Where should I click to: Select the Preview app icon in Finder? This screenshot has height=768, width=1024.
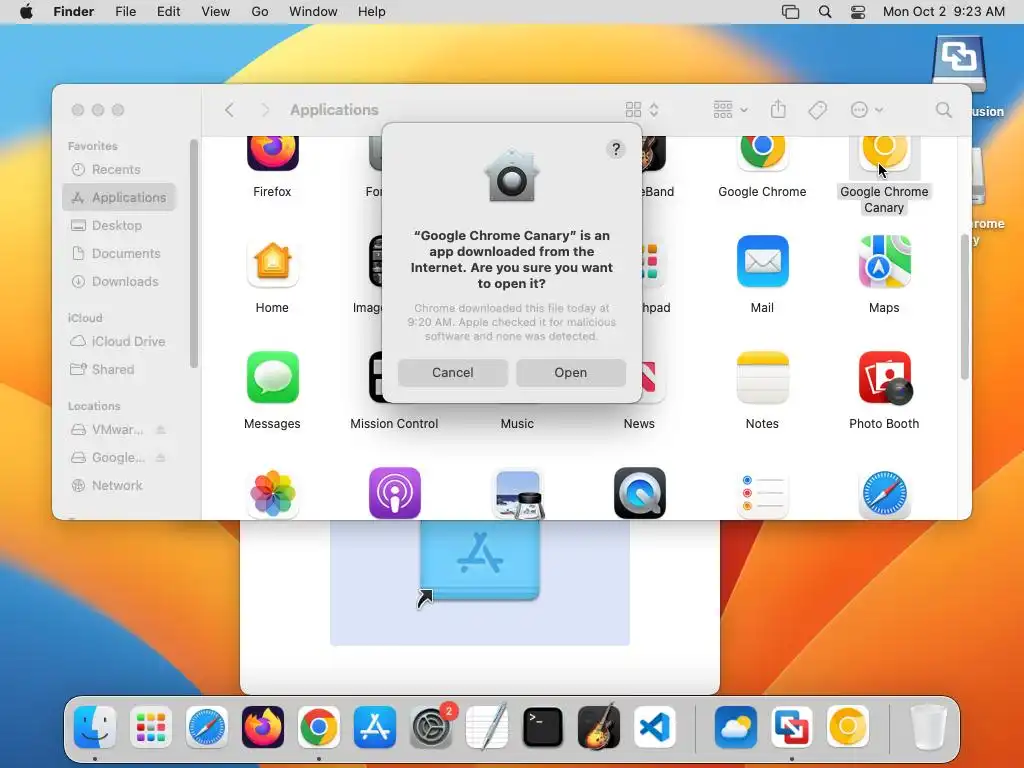(x=518, y=494)
